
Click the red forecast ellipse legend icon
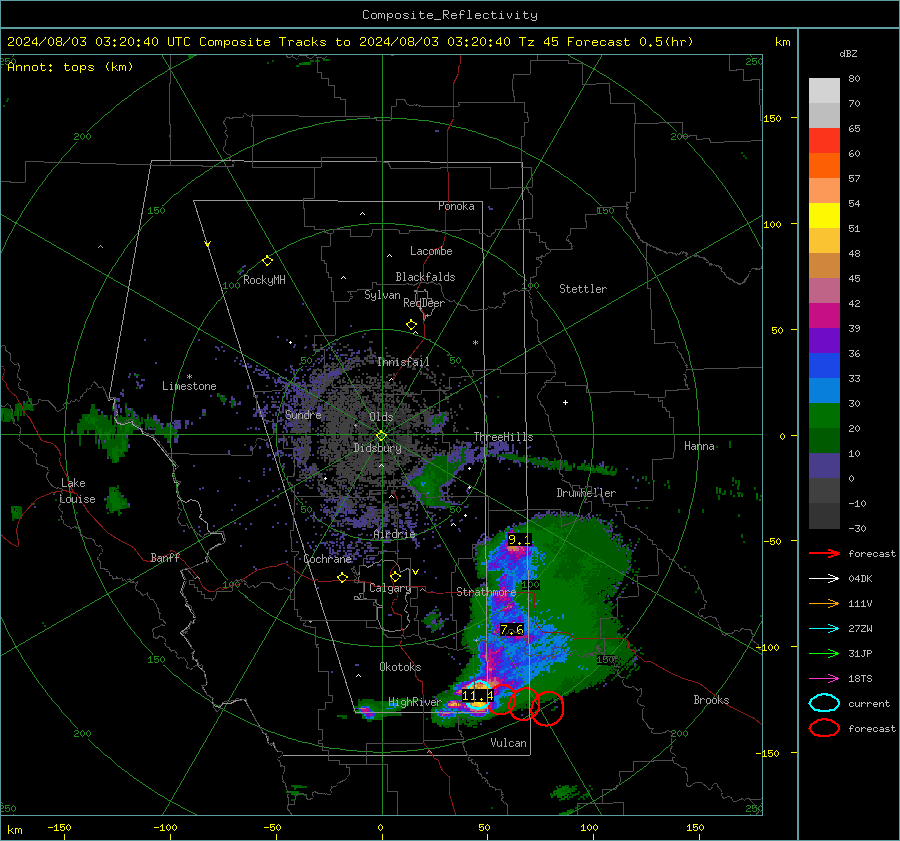tap(824, 728)
